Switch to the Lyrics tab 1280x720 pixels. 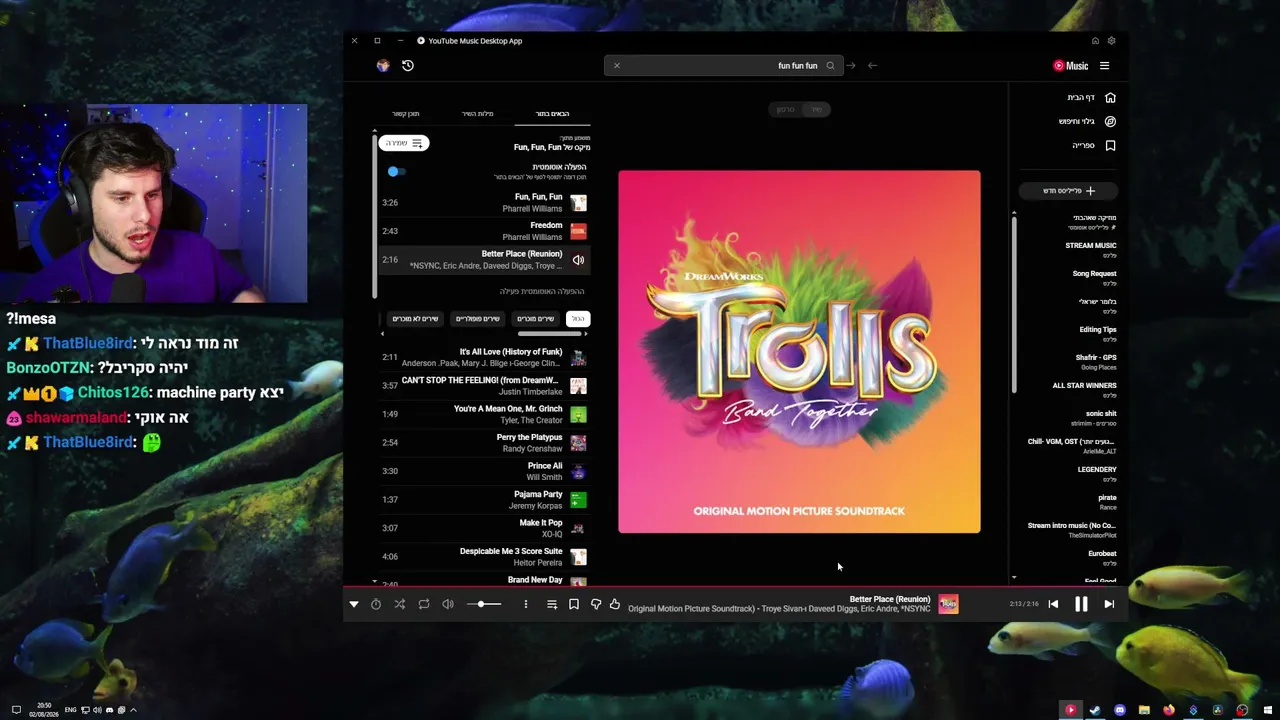(478, 114)
